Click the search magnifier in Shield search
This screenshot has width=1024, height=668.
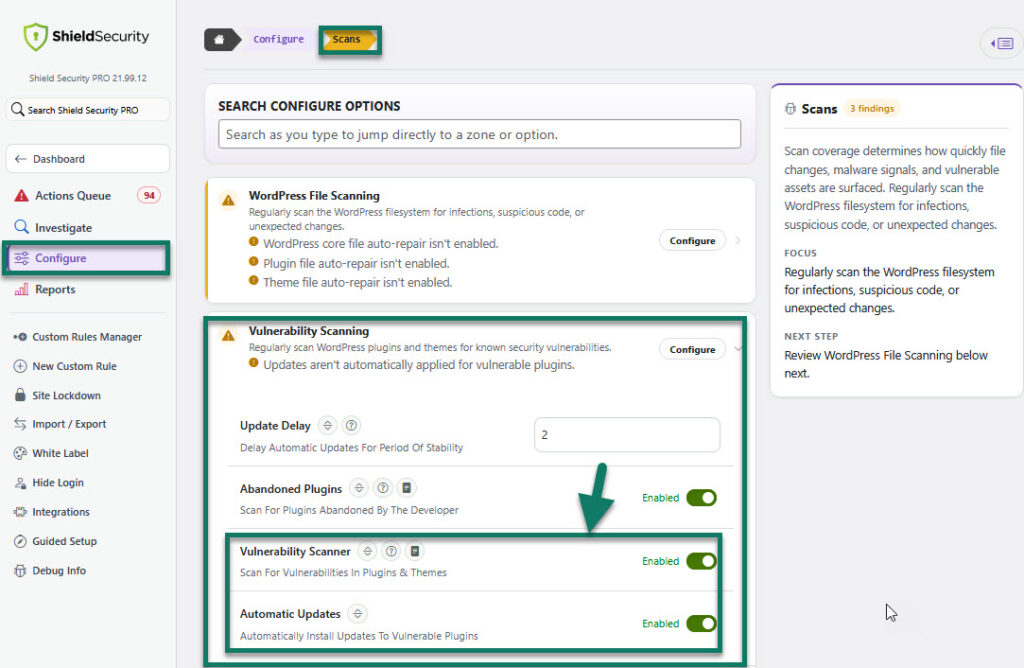18,109
